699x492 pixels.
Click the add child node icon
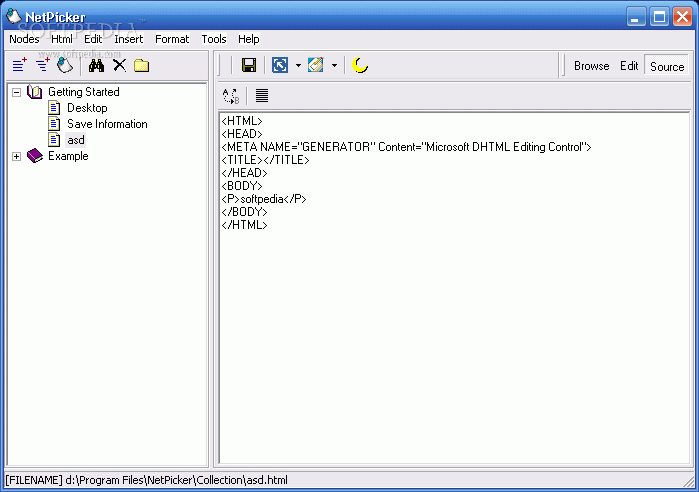[x=42, y=65]
